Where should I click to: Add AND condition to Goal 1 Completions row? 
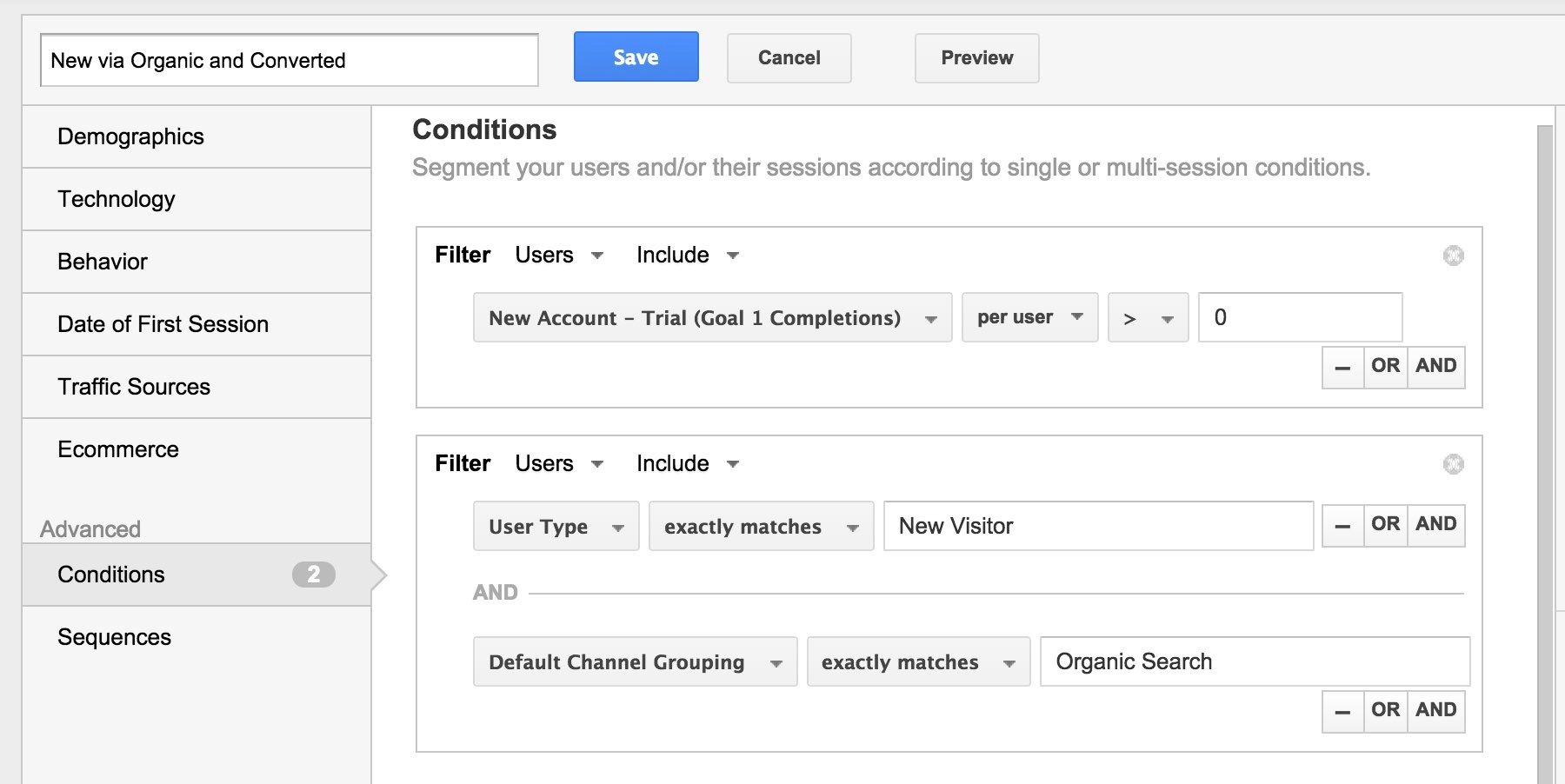[1435, 367]
